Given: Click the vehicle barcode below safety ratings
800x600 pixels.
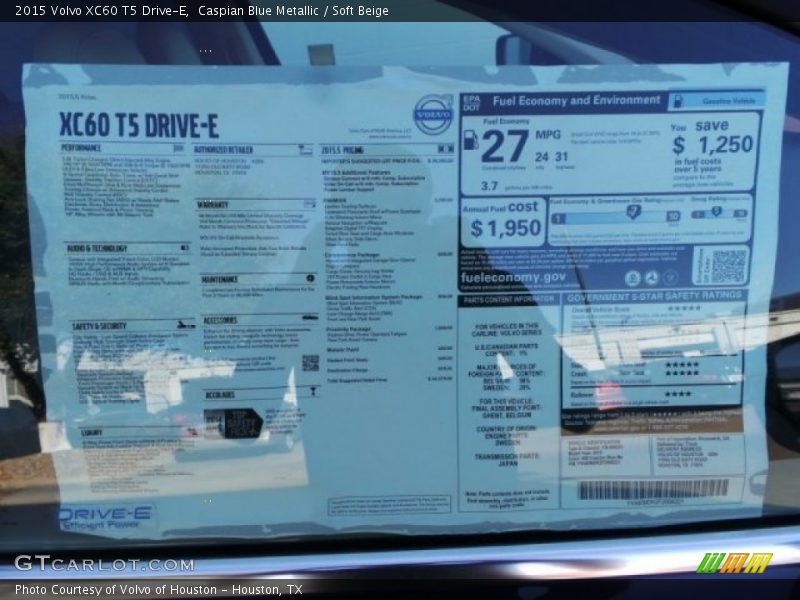Looking at the screenshot, I should (x=654, y=492).
